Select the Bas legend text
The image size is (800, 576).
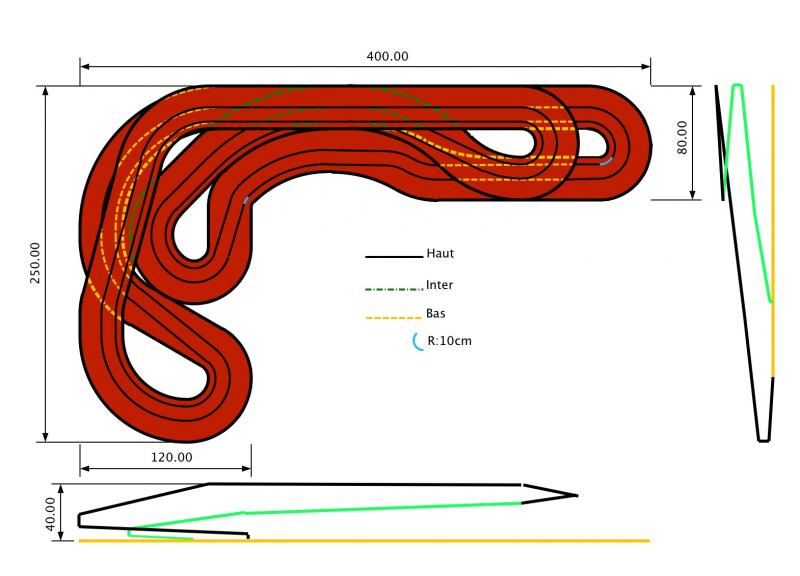click(x=436, y=313)
